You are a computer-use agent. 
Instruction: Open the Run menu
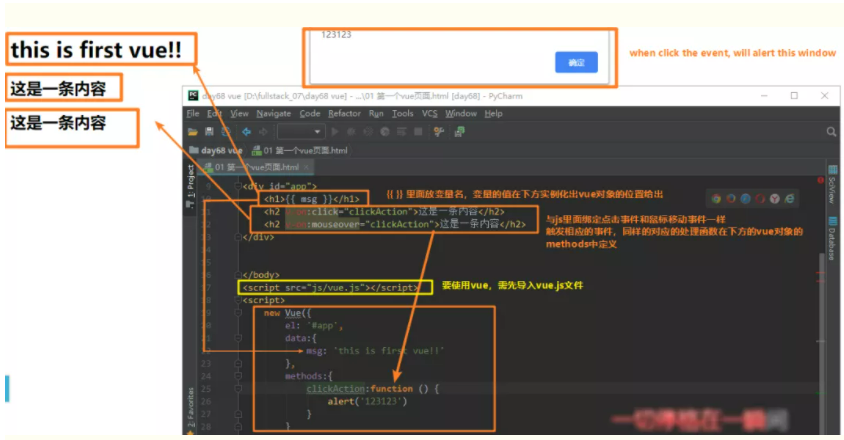pos(376,114)
